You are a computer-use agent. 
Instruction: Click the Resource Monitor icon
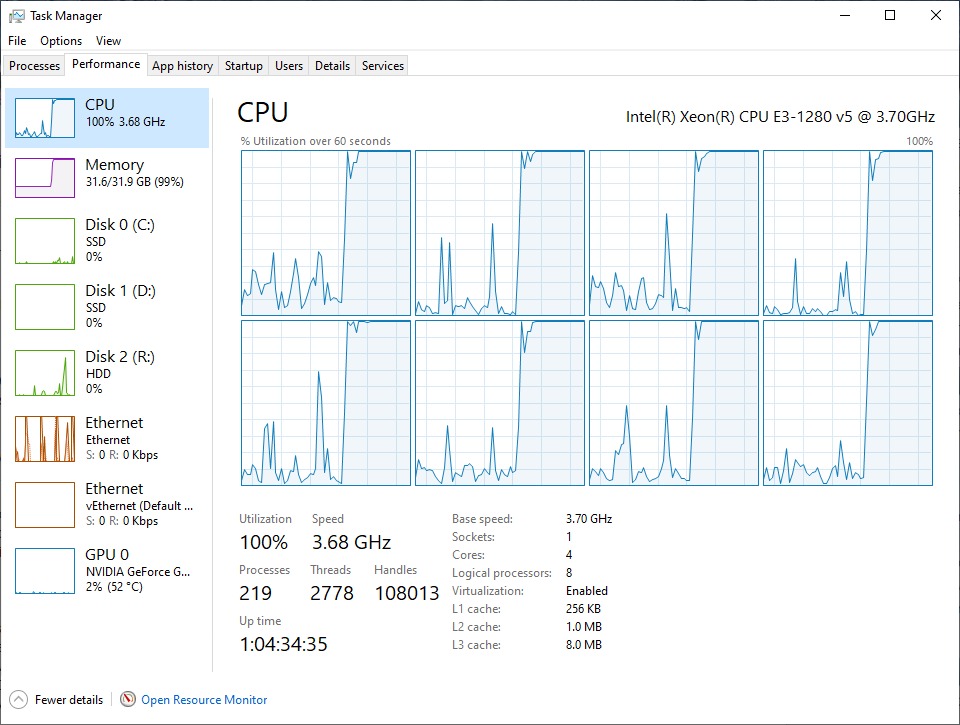(128, 700)
